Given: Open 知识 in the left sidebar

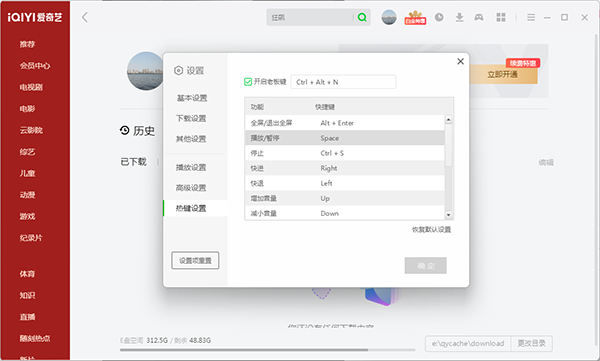Looking at the screenshot, I should point(27,295).
